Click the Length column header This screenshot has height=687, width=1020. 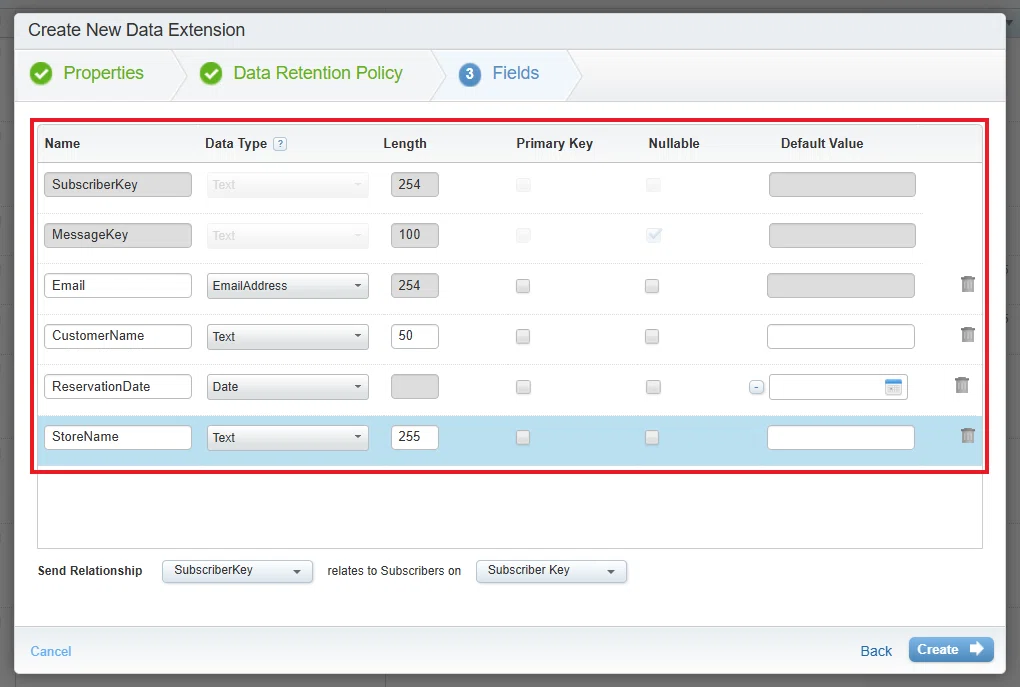[405, 143]
